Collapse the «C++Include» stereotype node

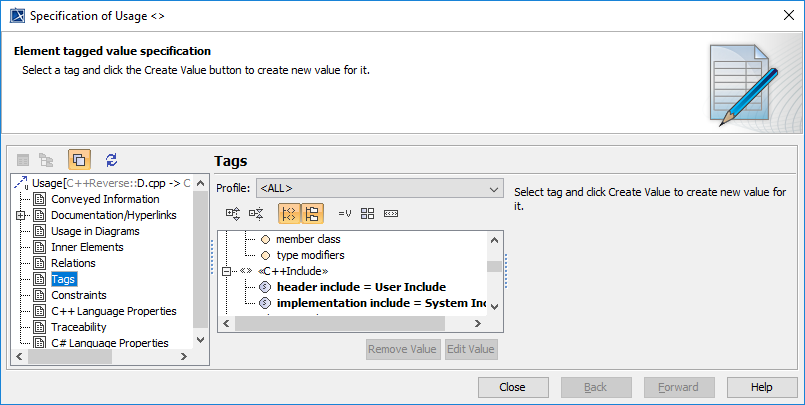(226, 271)
